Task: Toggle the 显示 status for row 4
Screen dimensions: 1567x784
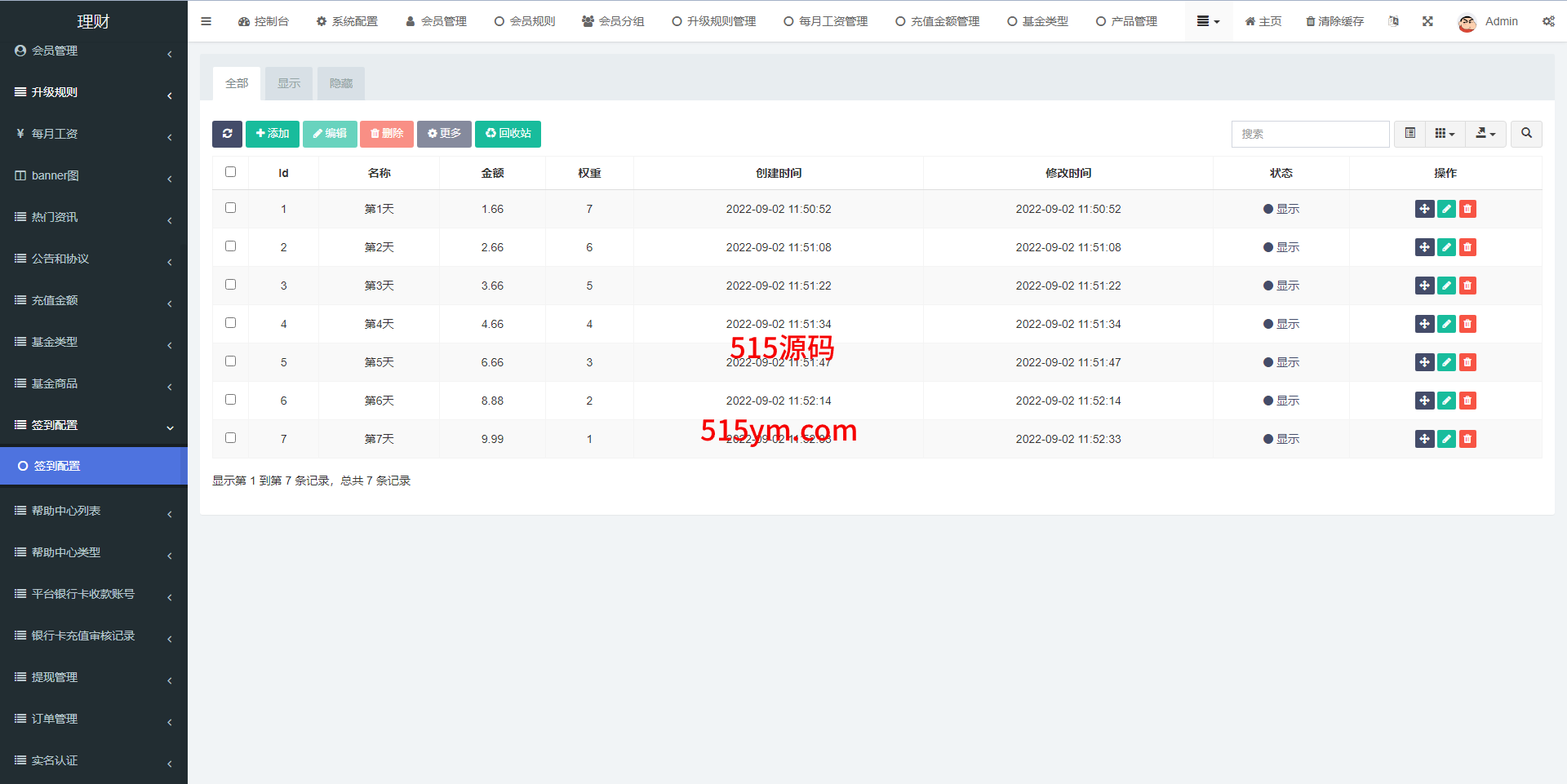Action: 1281,324
